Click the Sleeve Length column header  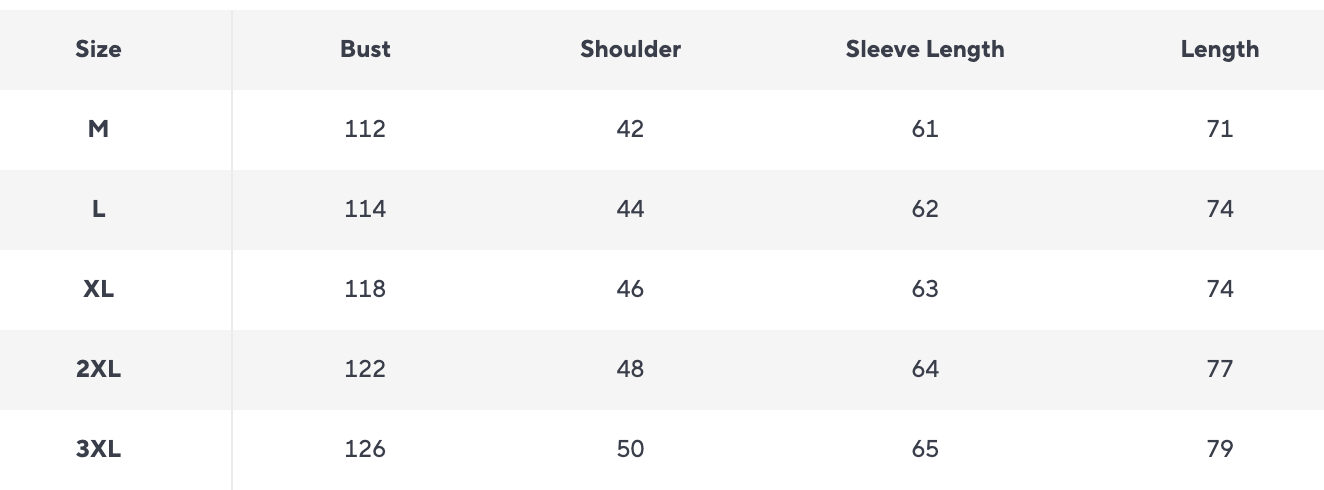click(x=925, y=49)
